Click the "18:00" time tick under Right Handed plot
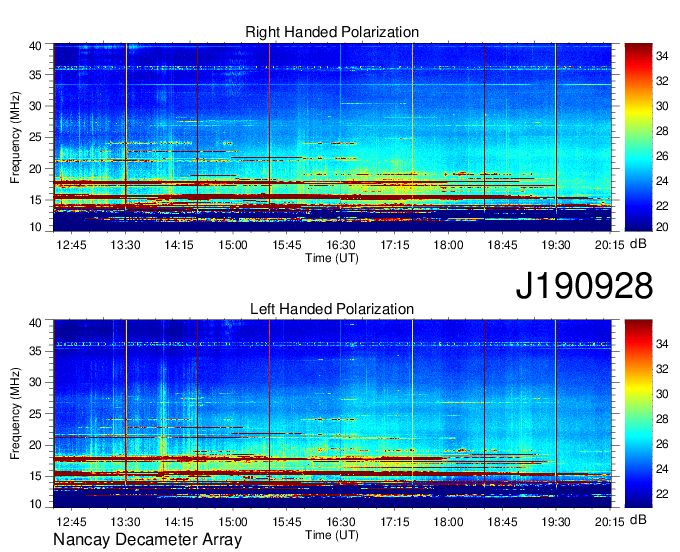 pos(448,245)
